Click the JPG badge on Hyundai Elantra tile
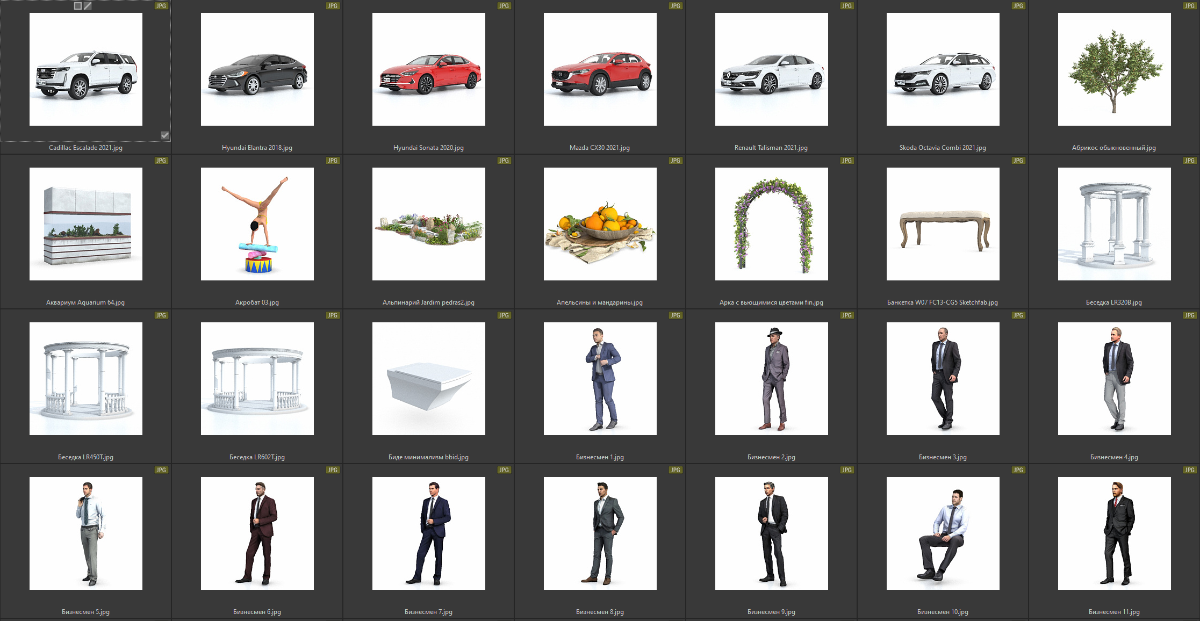This screenshot has height=621, width=1200. pyautogui.click(x=333, y=6)
